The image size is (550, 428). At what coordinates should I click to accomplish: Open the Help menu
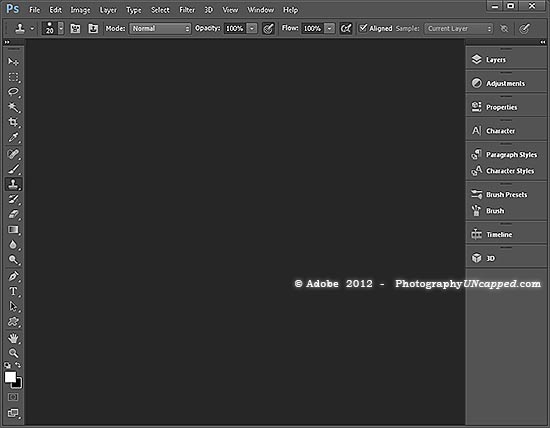coord(290,10)
